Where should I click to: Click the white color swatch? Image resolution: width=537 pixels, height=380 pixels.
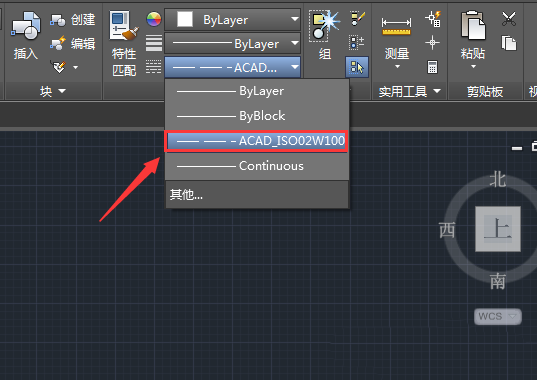tap(185, 19)
